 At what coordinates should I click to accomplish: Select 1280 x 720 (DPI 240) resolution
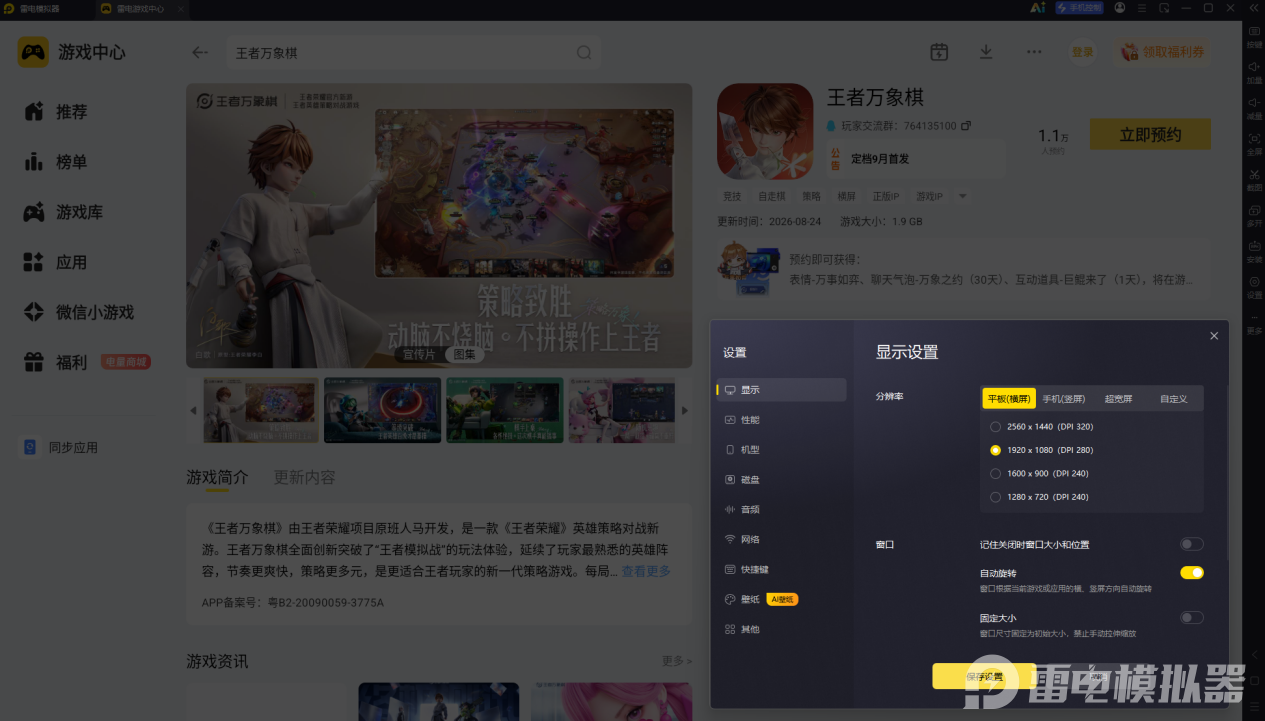click(x=995, y=497)
